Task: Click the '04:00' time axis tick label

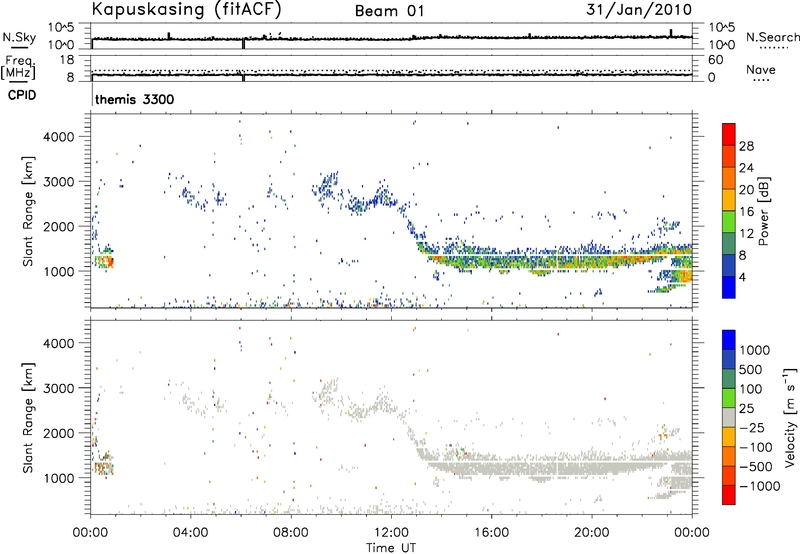Action: [191, 533]
